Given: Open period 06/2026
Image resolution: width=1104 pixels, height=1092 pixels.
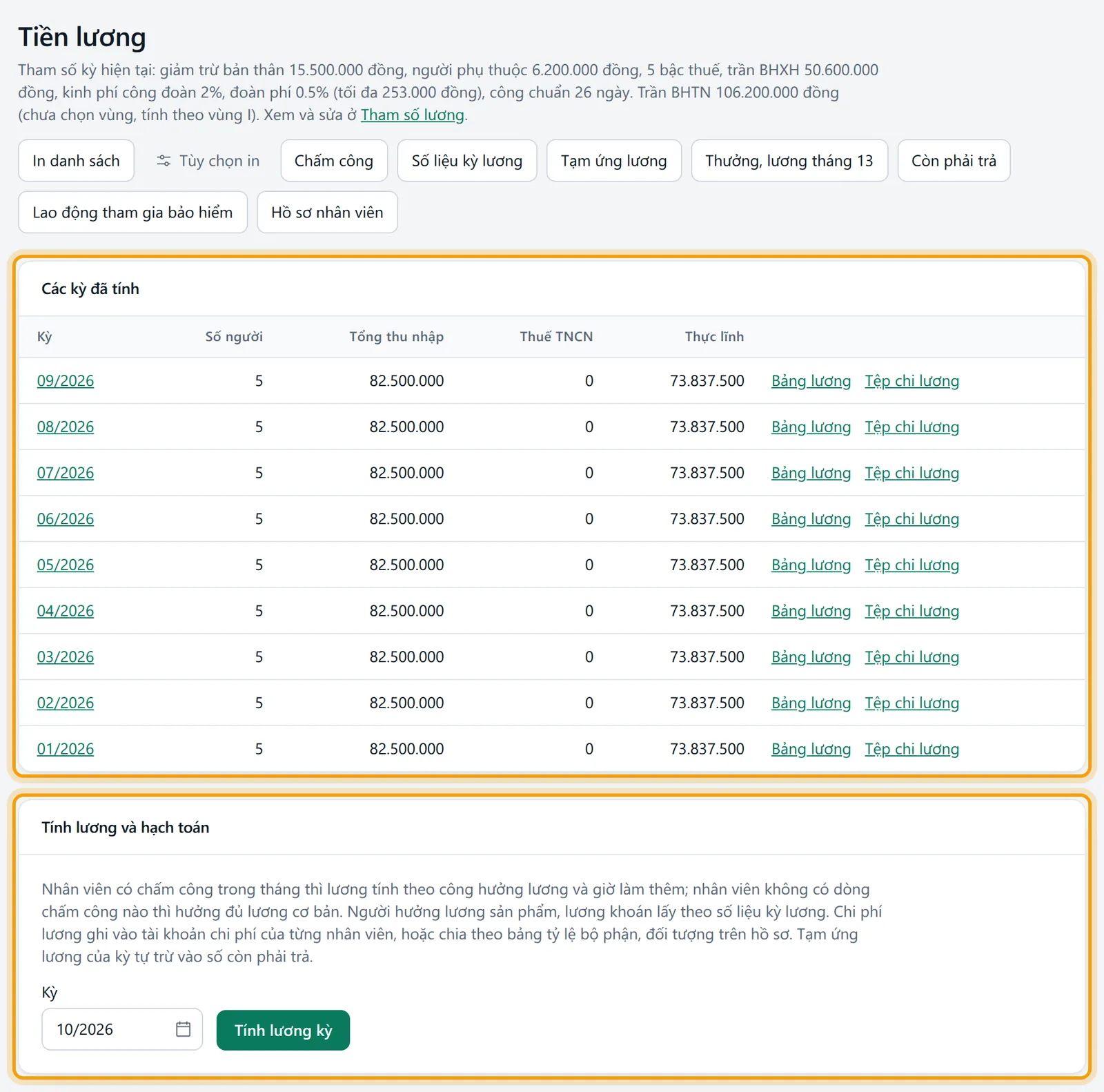Looking at the screenshot, I should tap(66, 518).
